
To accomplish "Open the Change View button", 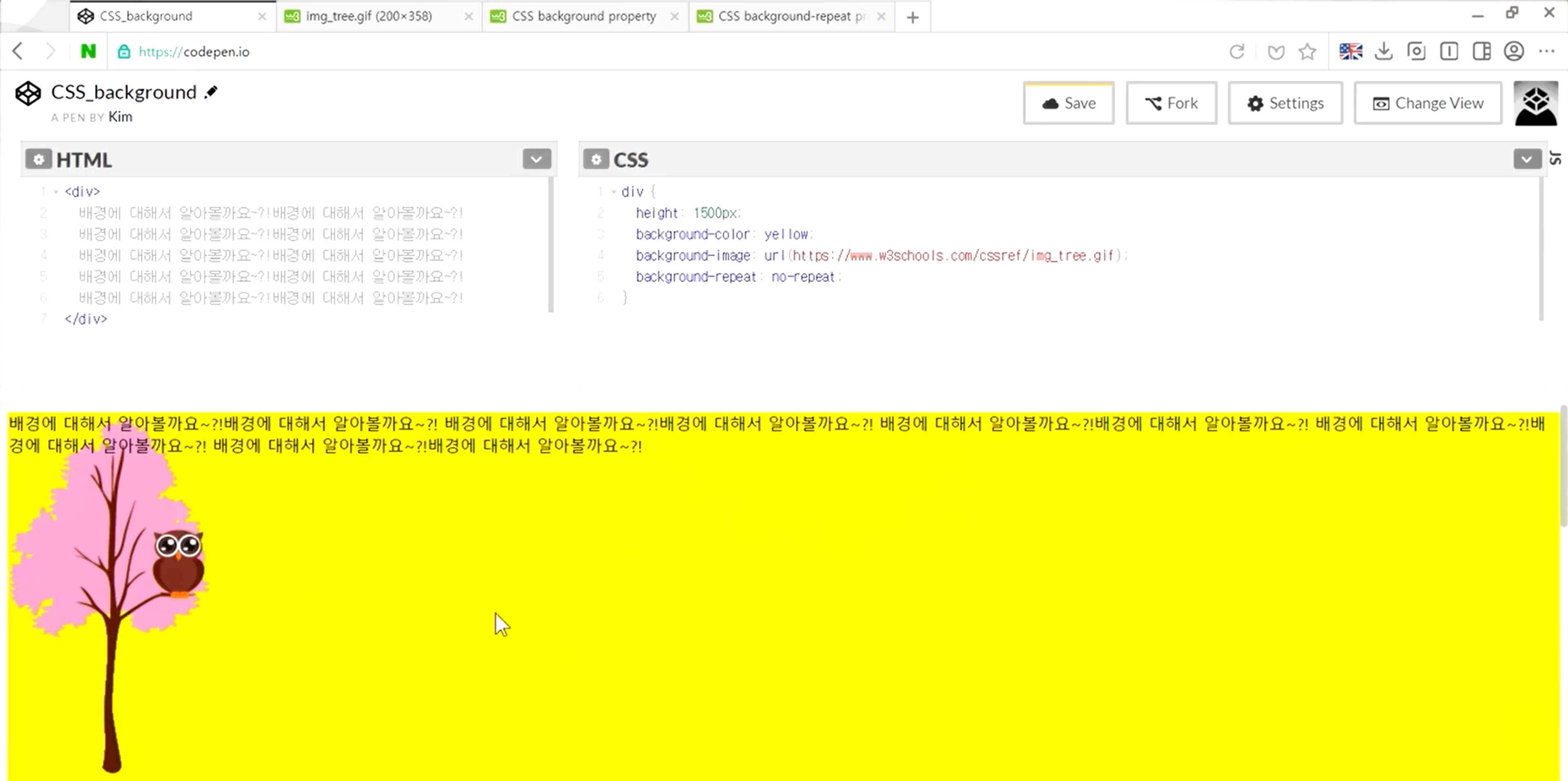I will click(x=1427, y=103).
